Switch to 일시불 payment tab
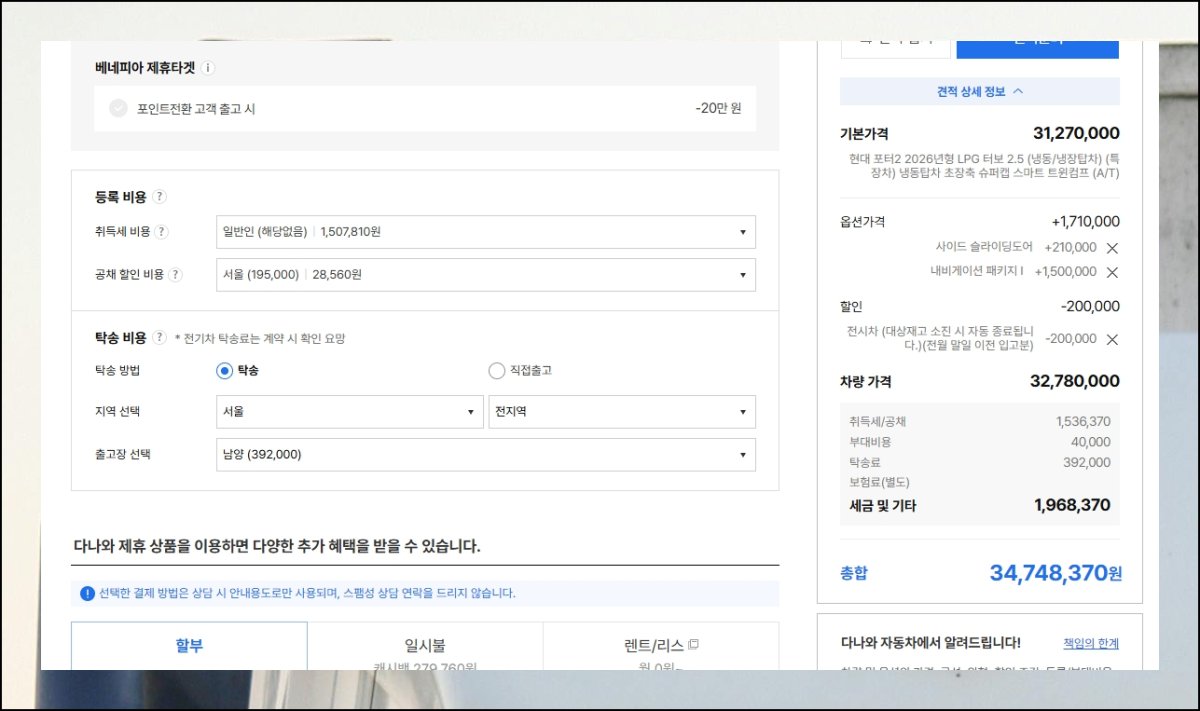Viewport: 1200px width, 711px height. [425, 646]
